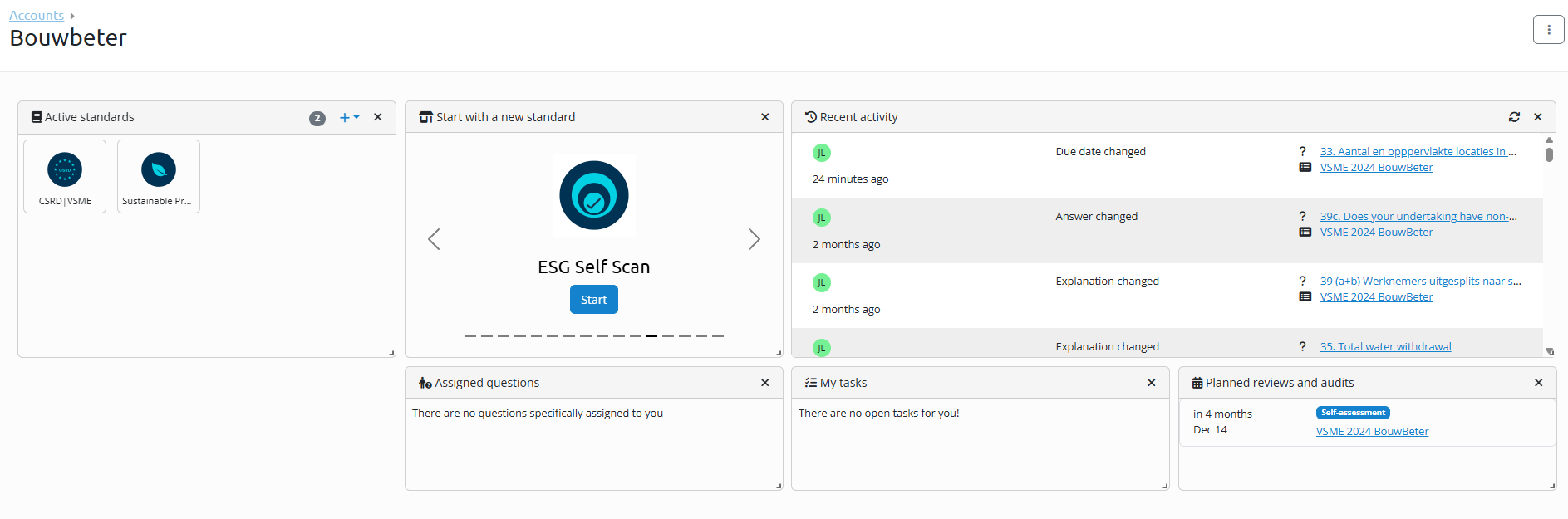Click the Self-assessment badge

click(x=1354, y=413)
